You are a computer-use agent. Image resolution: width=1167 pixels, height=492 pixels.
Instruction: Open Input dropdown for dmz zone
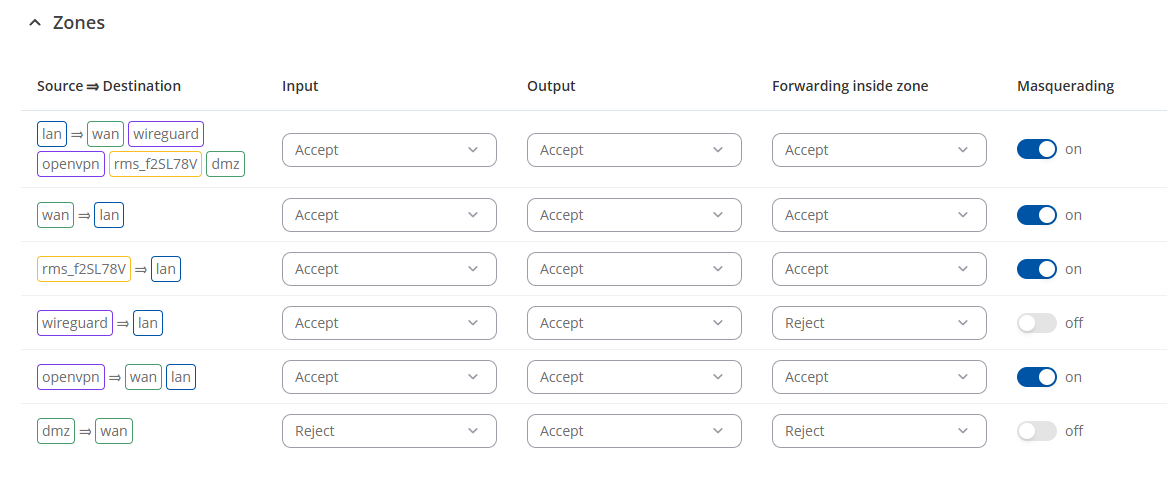tap(389, 431)
